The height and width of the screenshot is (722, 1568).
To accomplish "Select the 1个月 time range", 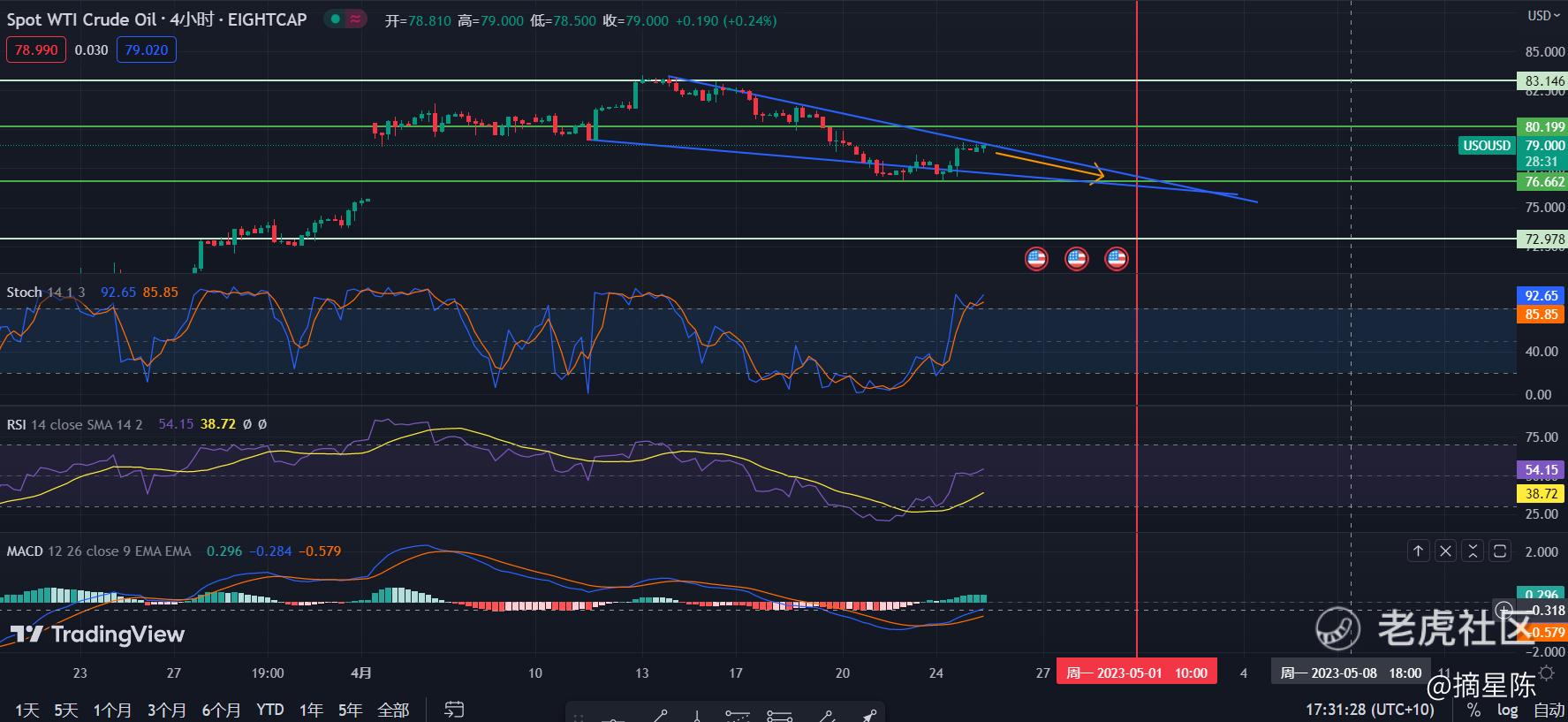I will pos(112,711).
